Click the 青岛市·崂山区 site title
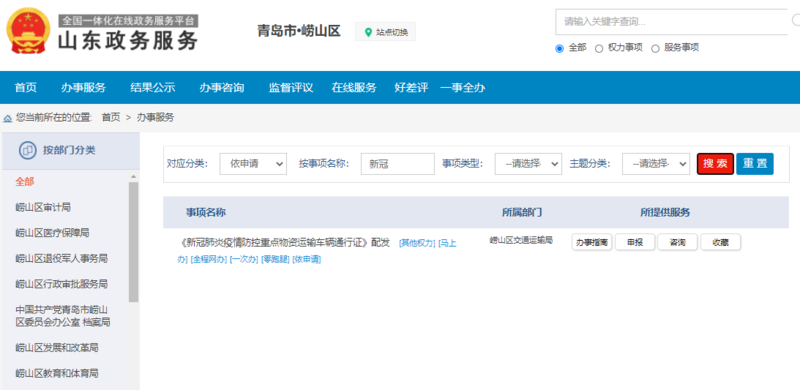Viewport: 800px width, 390px height. (x=298, y=31)
